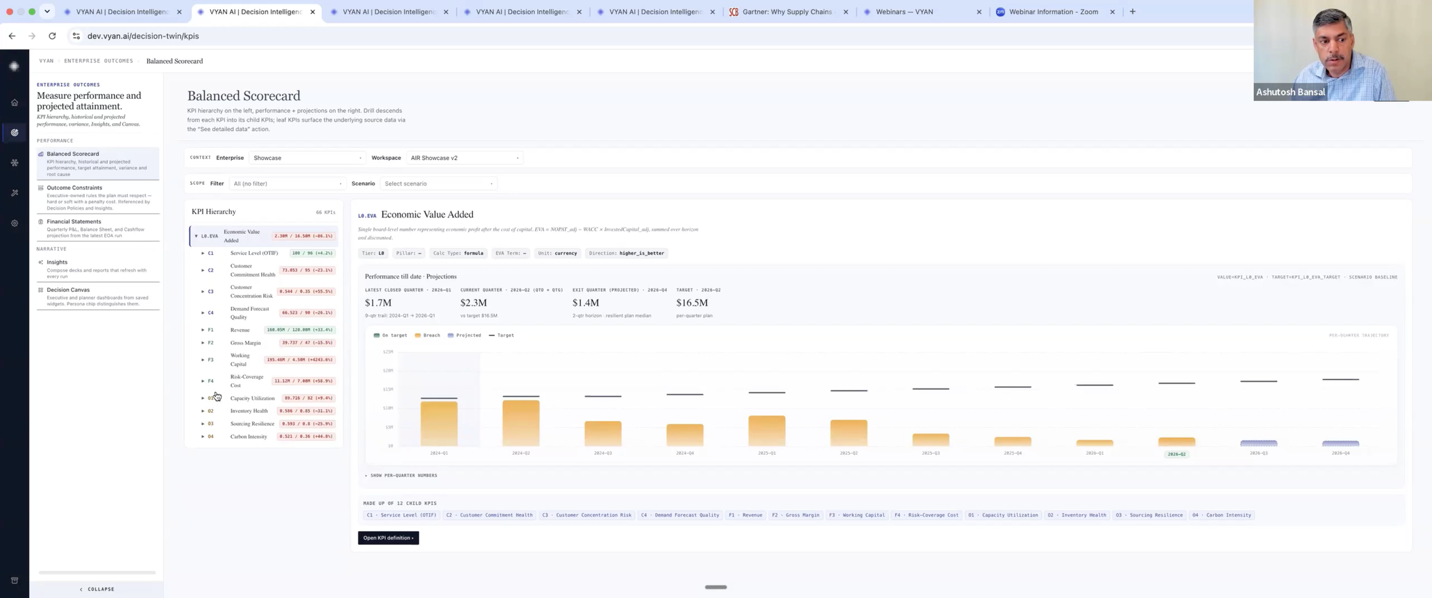The width and height of the screenshot is (1432, 598).
Task: Expand Show per-quarter numbers
Action: tap(401, 476)
